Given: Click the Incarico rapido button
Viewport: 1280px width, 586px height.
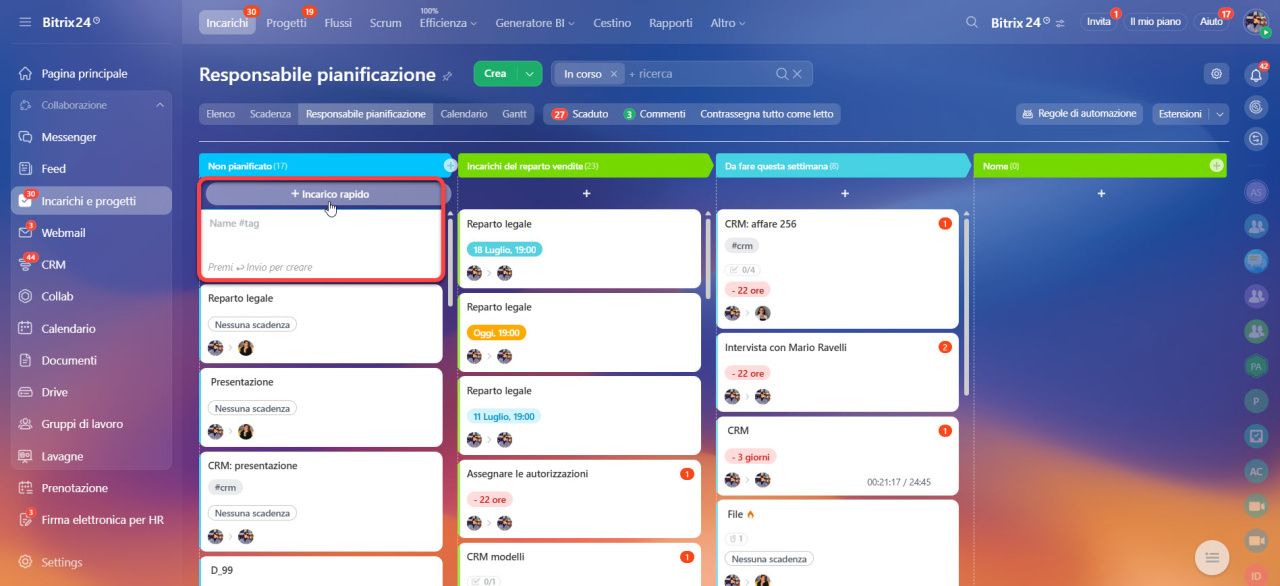Looking at the screenshot, I should 330,194.
